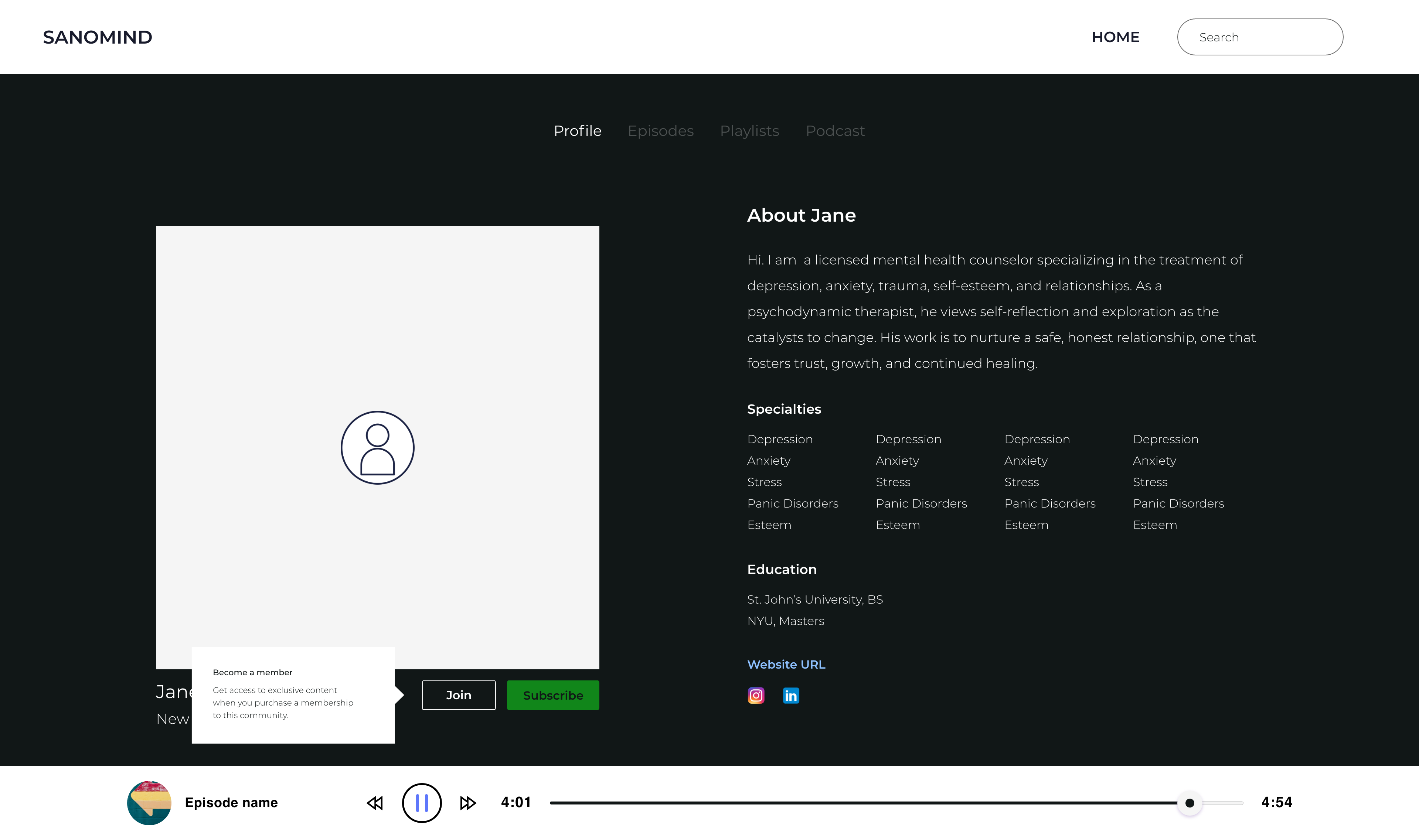Viewport: 1419px width, 840px height.
Task: Open the Instagram profile icon
Action: pyautogui.click(x=756, y=695)
